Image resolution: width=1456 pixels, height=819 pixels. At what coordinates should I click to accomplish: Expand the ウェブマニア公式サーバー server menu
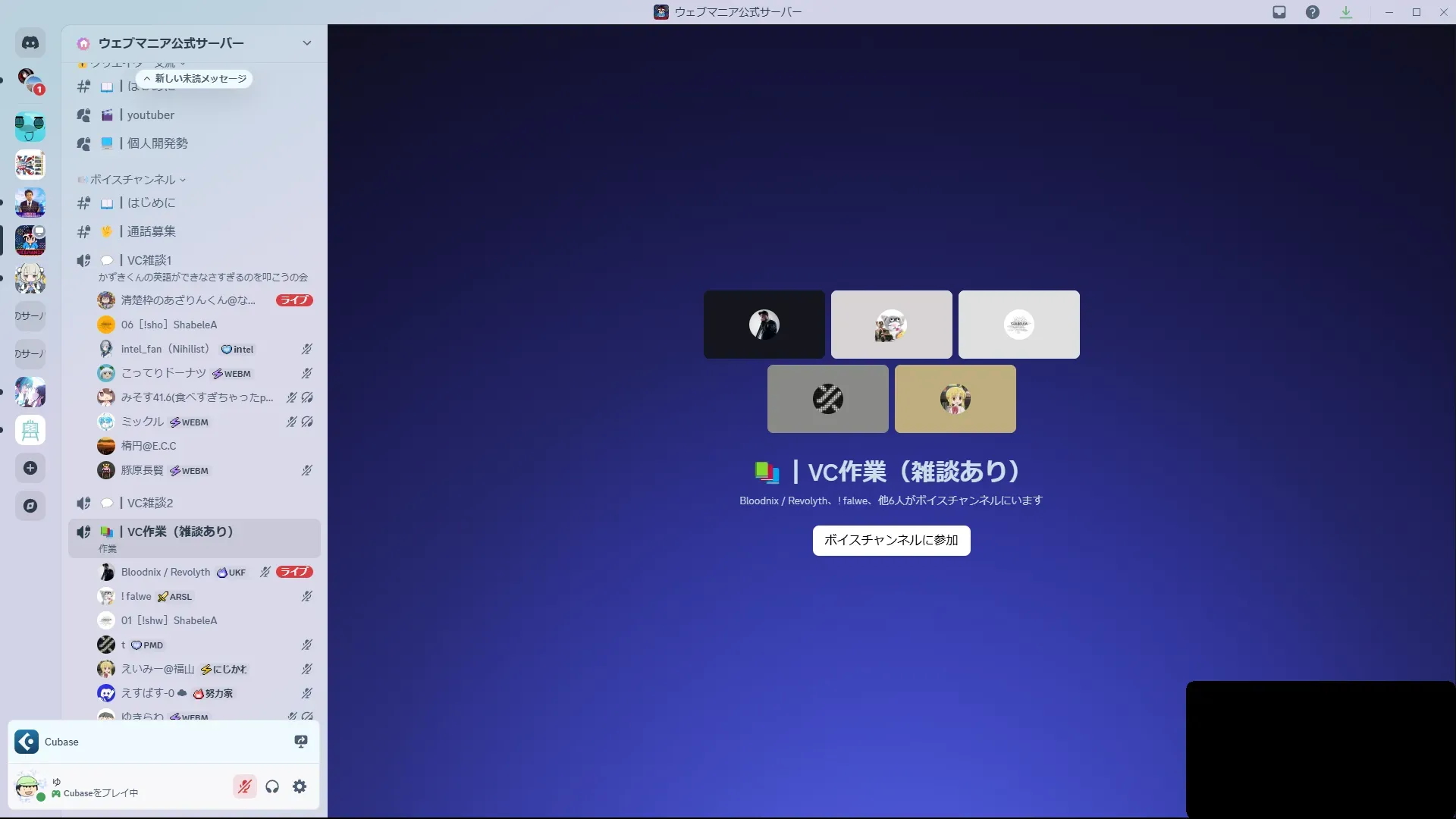click(x=306, y=43)
